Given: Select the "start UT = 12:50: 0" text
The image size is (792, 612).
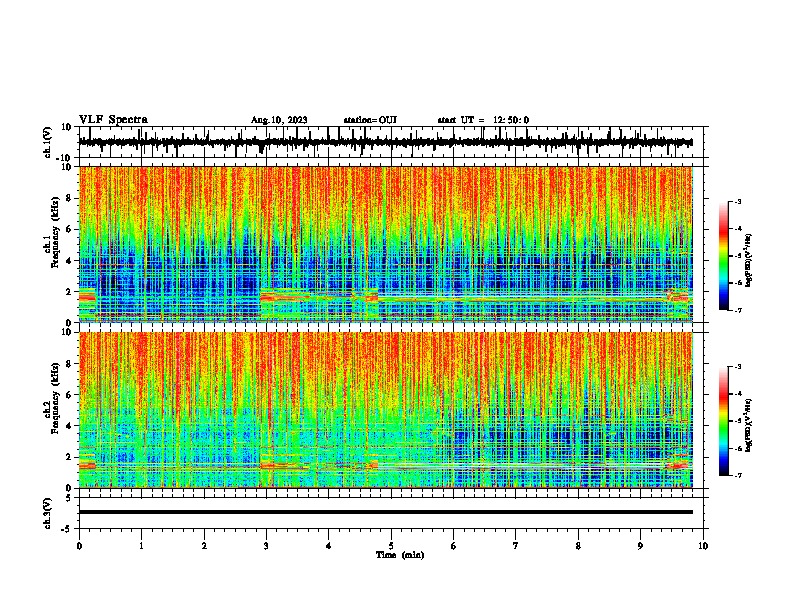Looking at the screenshot, I should pos(483,120).
